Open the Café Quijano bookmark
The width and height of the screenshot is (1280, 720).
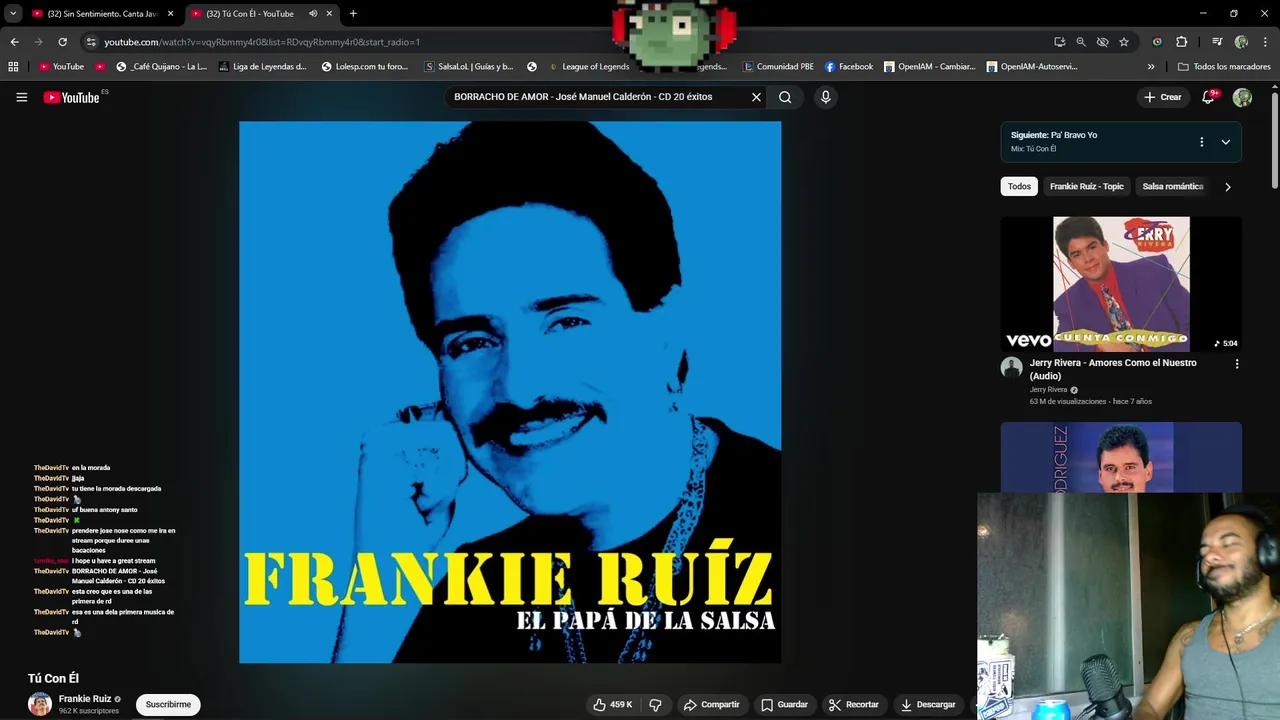coord(161,67)
